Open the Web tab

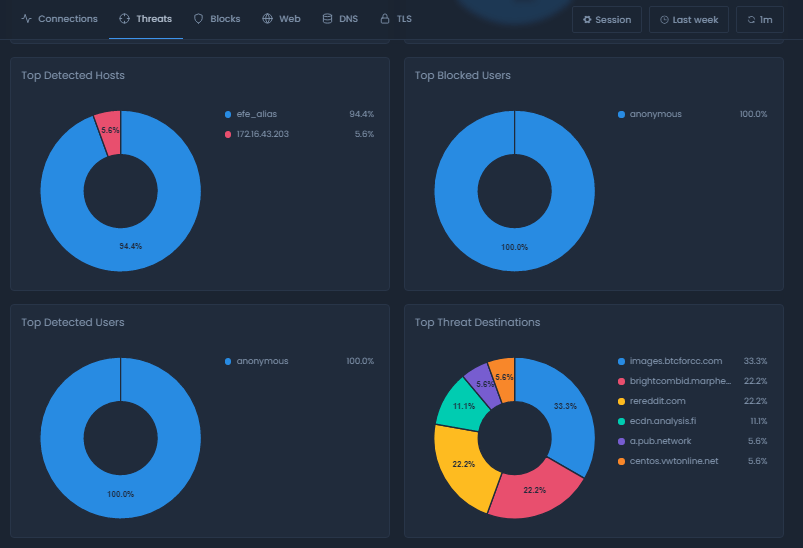pos(281,19)
